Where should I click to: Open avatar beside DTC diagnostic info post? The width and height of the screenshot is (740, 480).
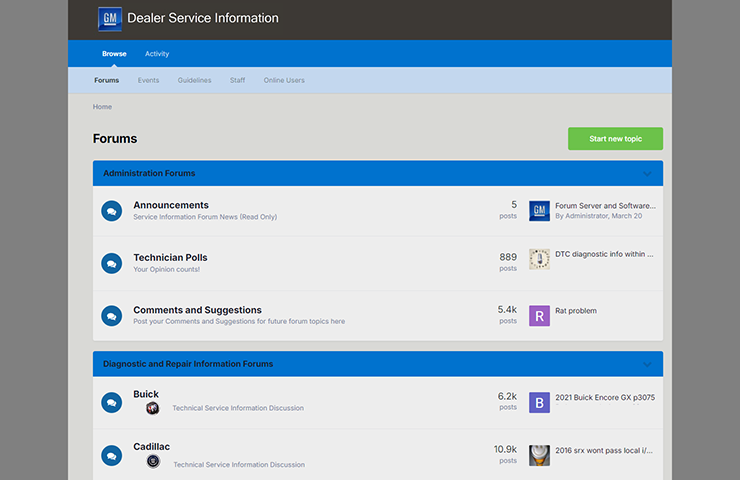tap(539, 259)
